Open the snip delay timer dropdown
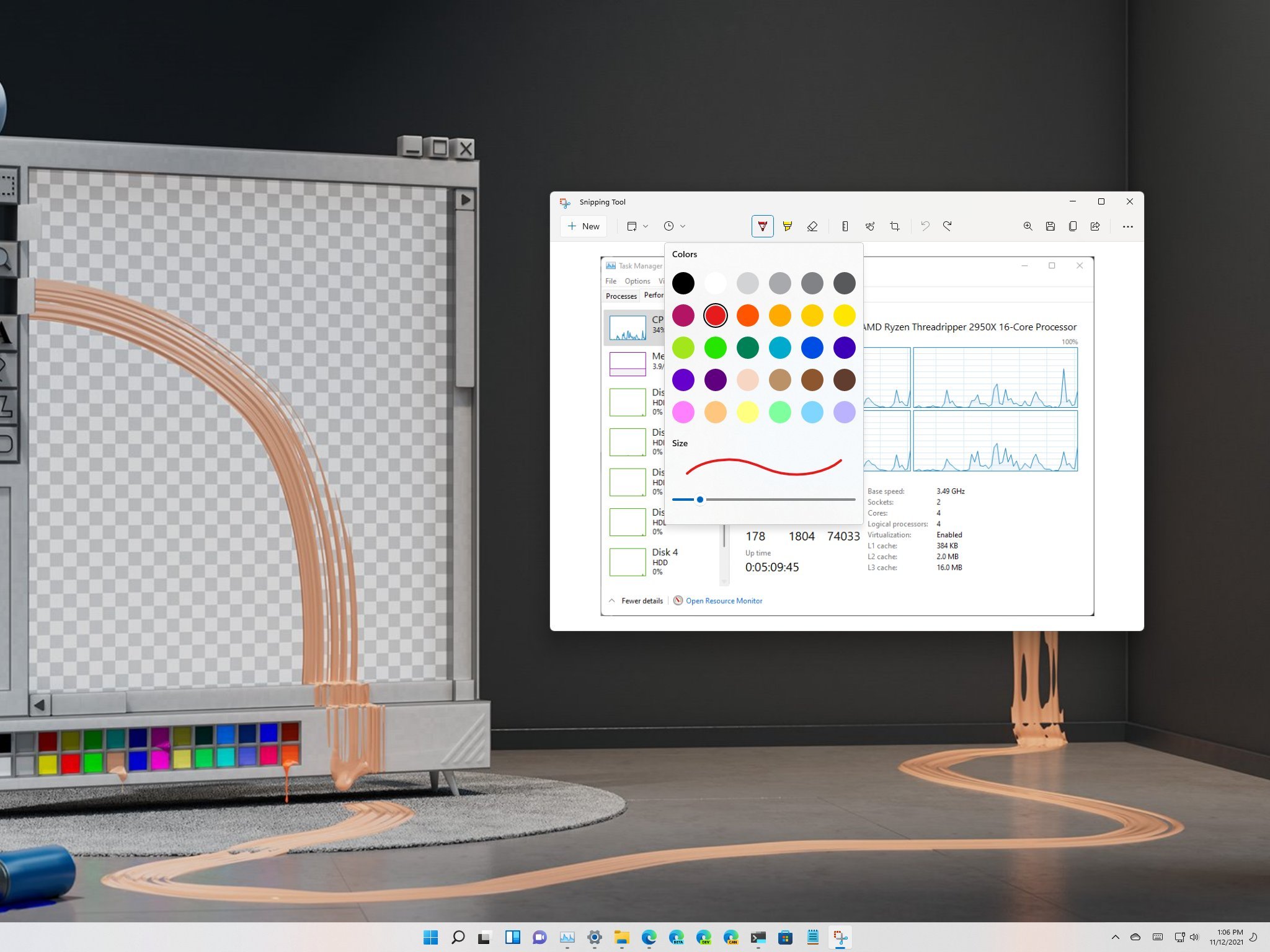The width and height of the screenshot is (1270, 952). pyautogui.click(x=674, y=226)
